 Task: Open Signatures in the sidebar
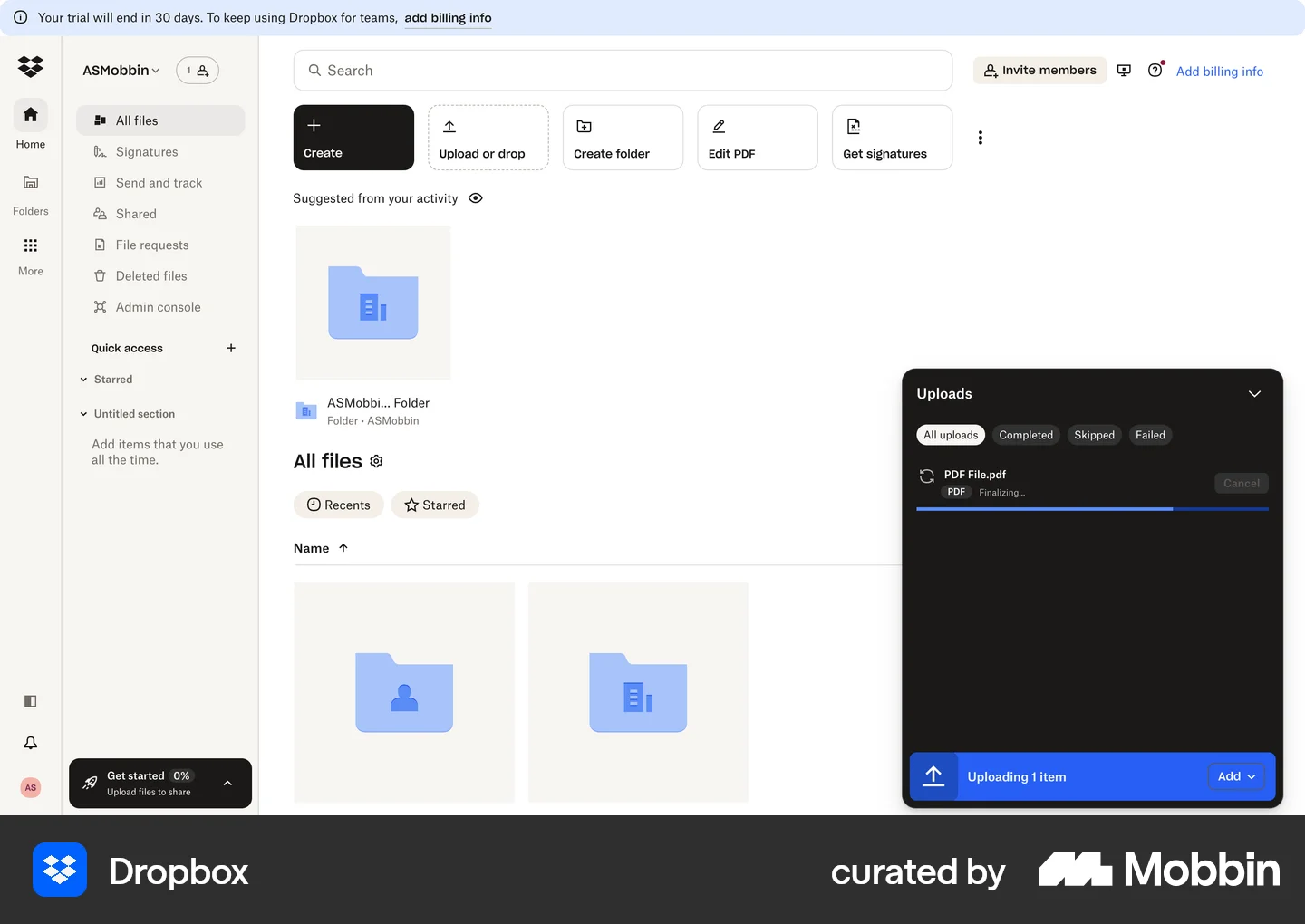(x=160, y=151)
